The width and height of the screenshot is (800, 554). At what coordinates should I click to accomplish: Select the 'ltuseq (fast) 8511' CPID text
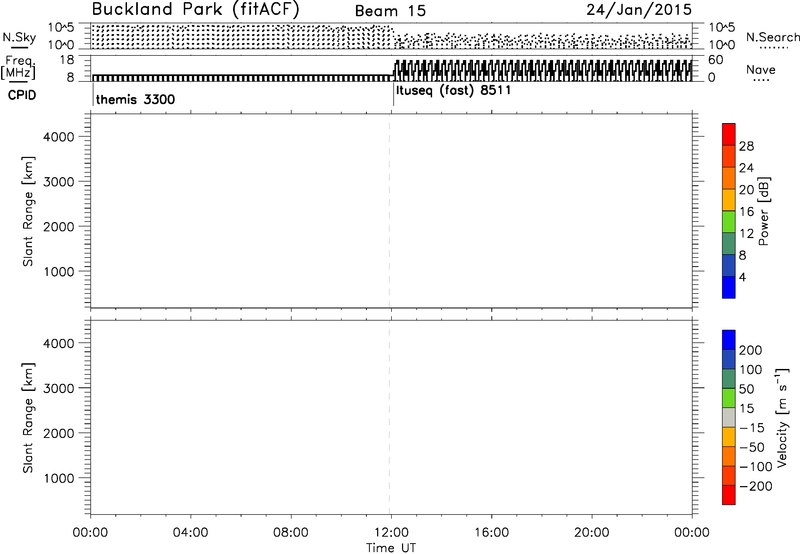point(453,90)
